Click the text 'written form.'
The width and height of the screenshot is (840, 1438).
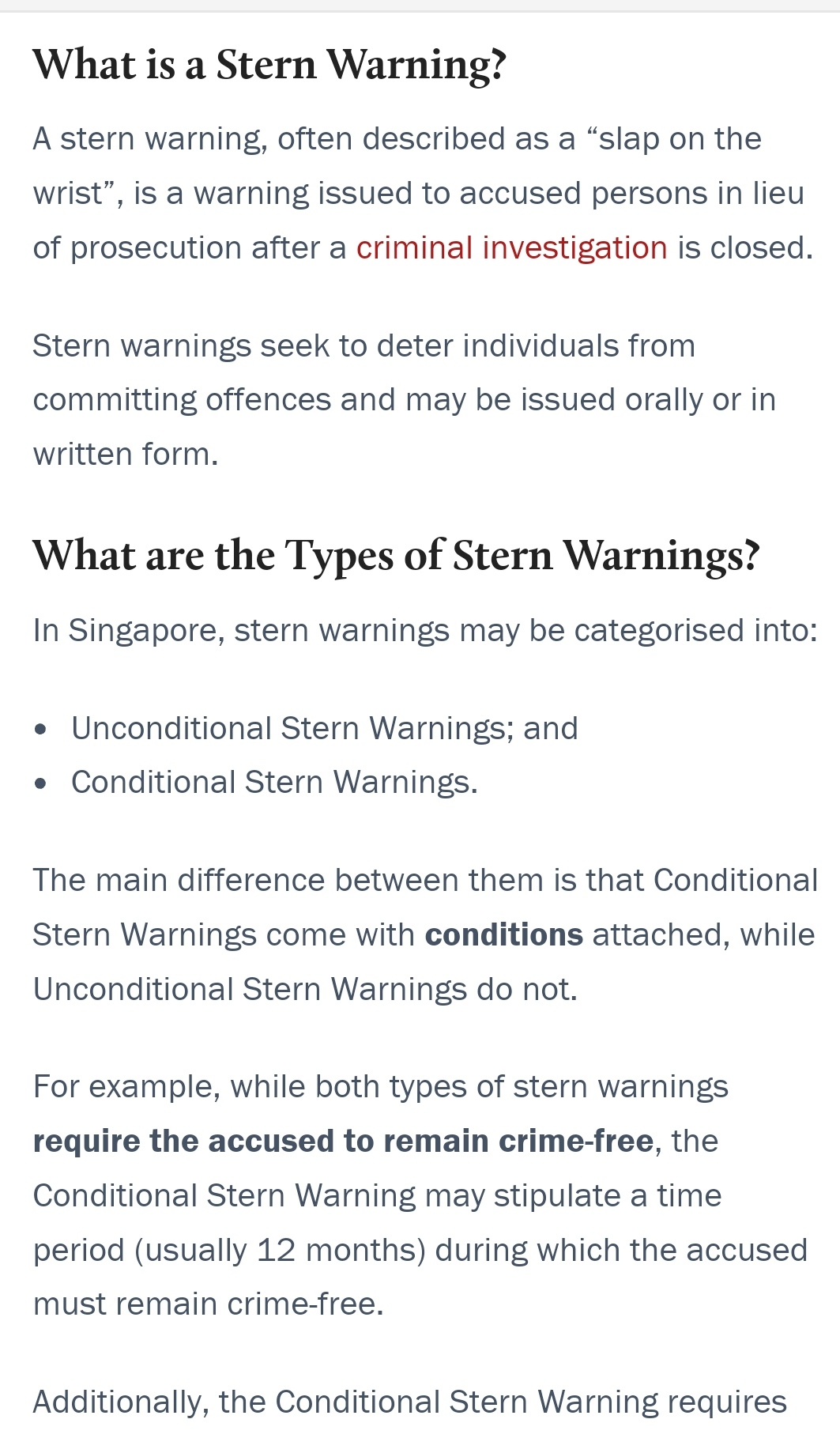[126, 455]
